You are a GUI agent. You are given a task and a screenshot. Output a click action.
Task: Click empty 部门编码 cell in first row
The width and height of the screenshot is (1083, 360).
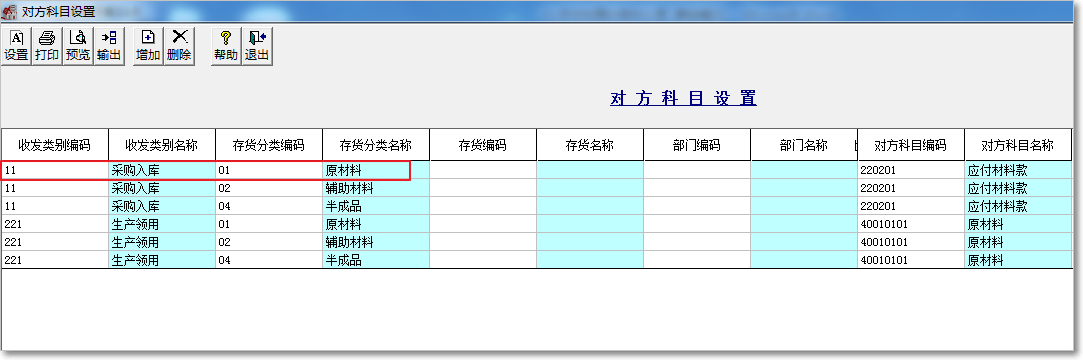tap(697, 170)
